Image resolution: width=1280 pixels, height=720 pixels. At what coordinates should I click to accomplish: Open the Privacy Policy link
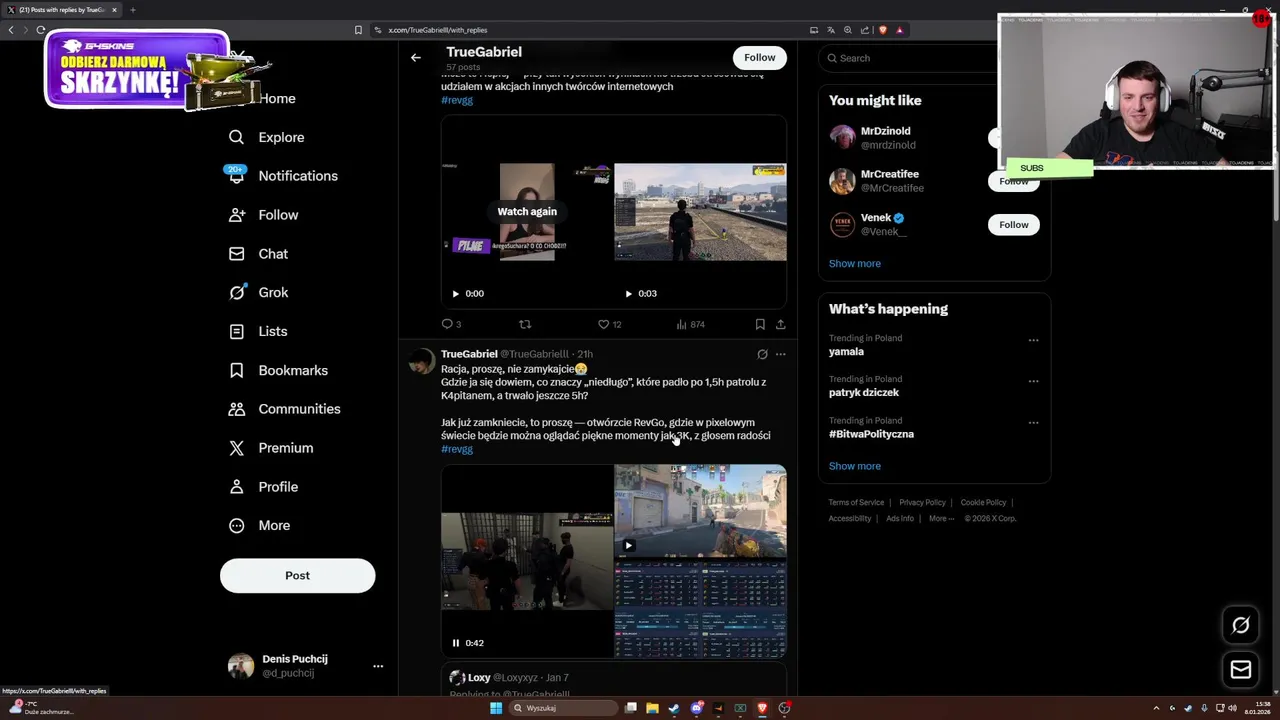click(922, 503)
